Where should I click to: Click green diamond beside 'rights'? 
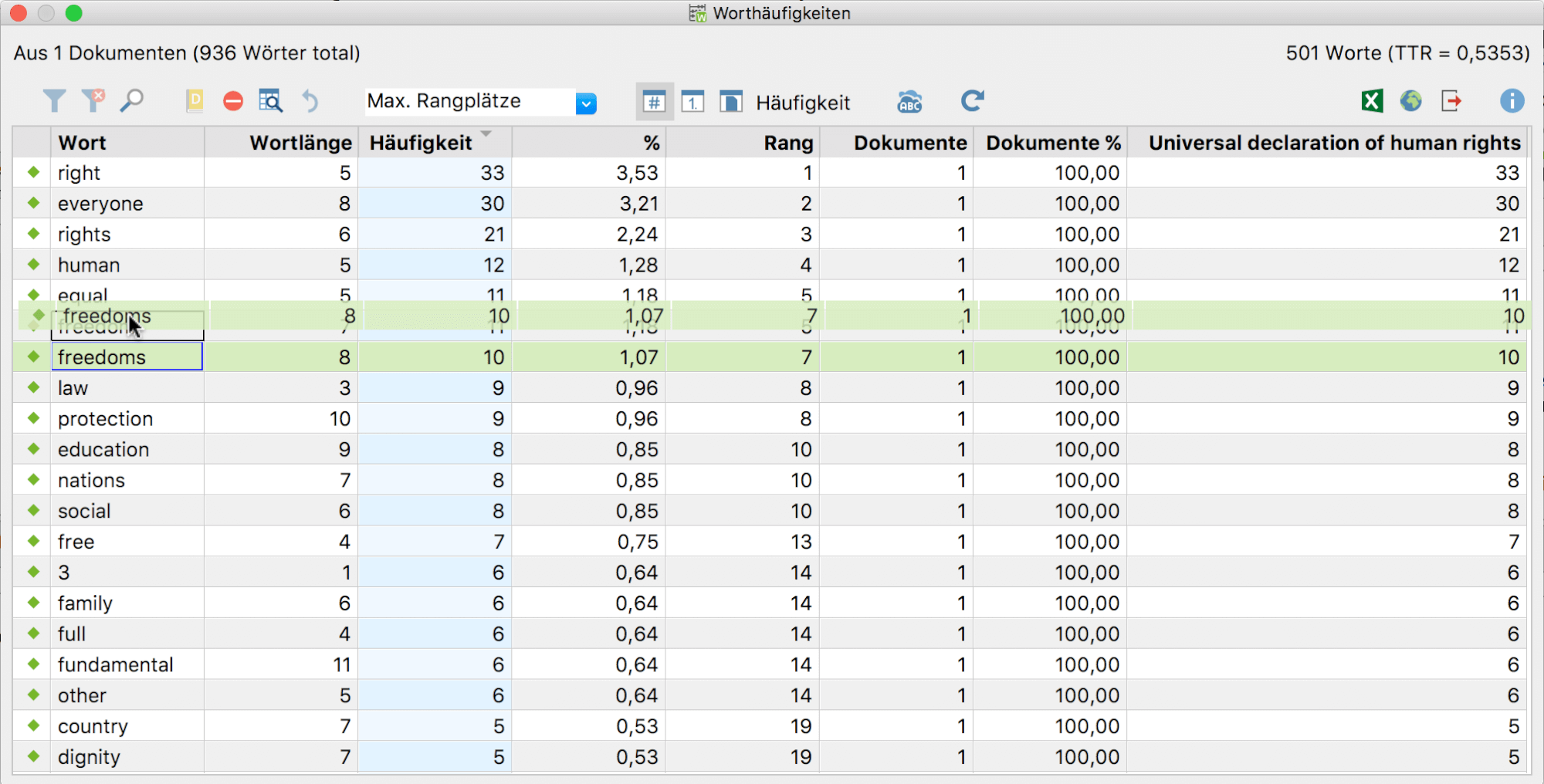coord(33,233)
